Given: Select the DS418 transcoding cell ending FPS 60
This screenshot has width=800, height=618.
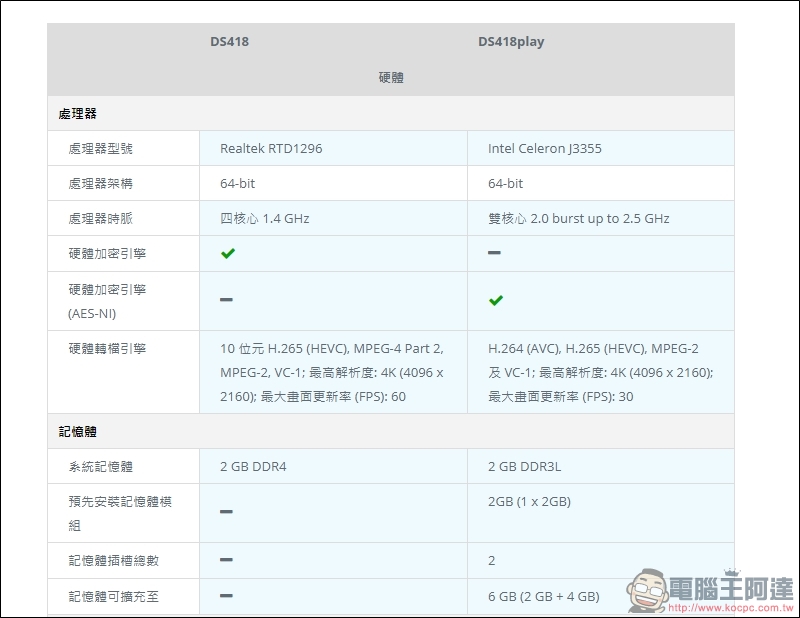Looking at the screenshot, I should pyautogui.click(x=332, y=373).
